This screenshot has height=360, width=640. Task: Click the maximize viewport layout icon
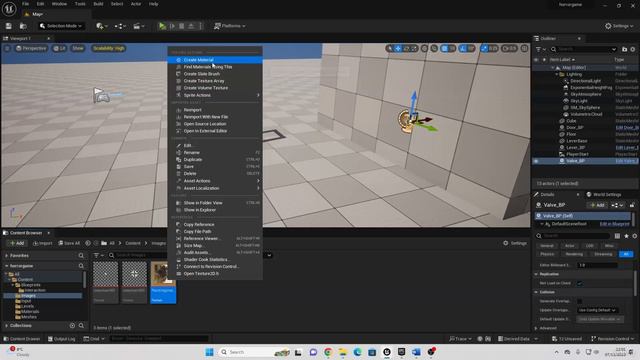coord(524,49)
